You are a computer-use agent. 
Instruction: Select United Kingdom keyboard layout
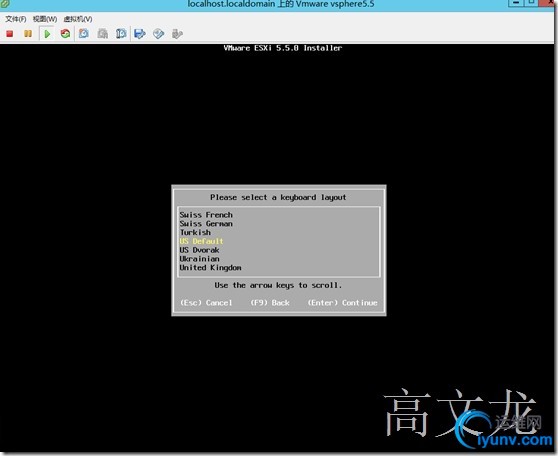[x=210, y=268]
